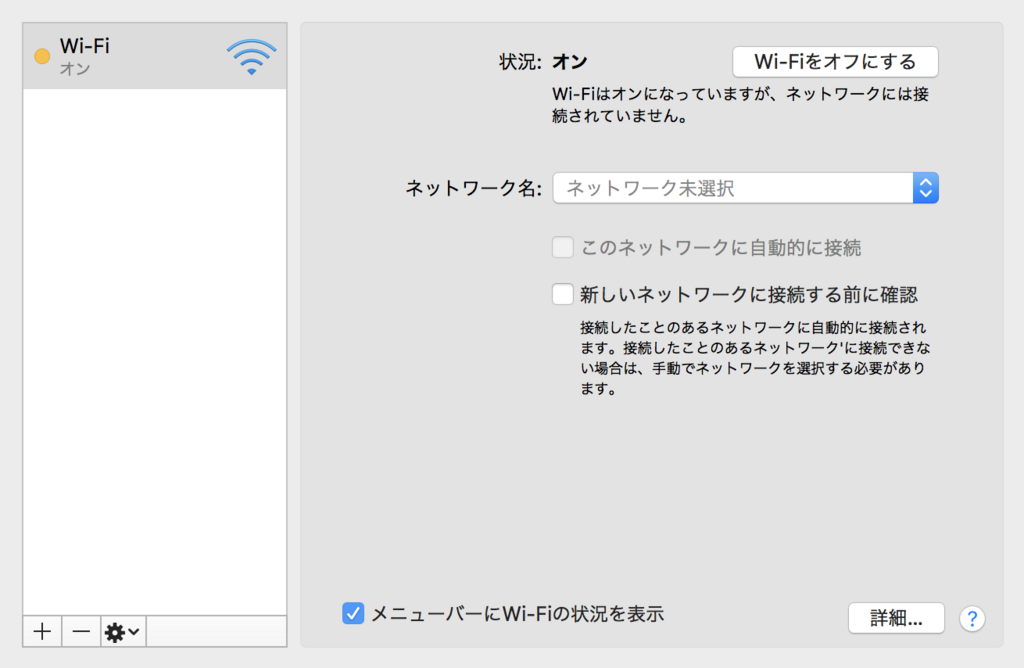Viewport: 1024px width, 668px height.
Task: Click the Wi-Fi signal icon in sidebar
Action: pos(251,57)
